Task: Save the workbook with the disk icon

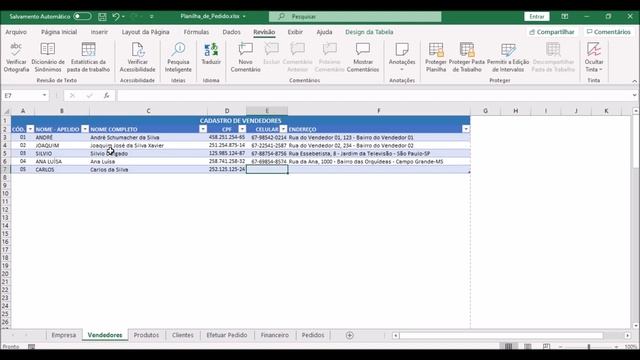Action: [x=102, y=16]
